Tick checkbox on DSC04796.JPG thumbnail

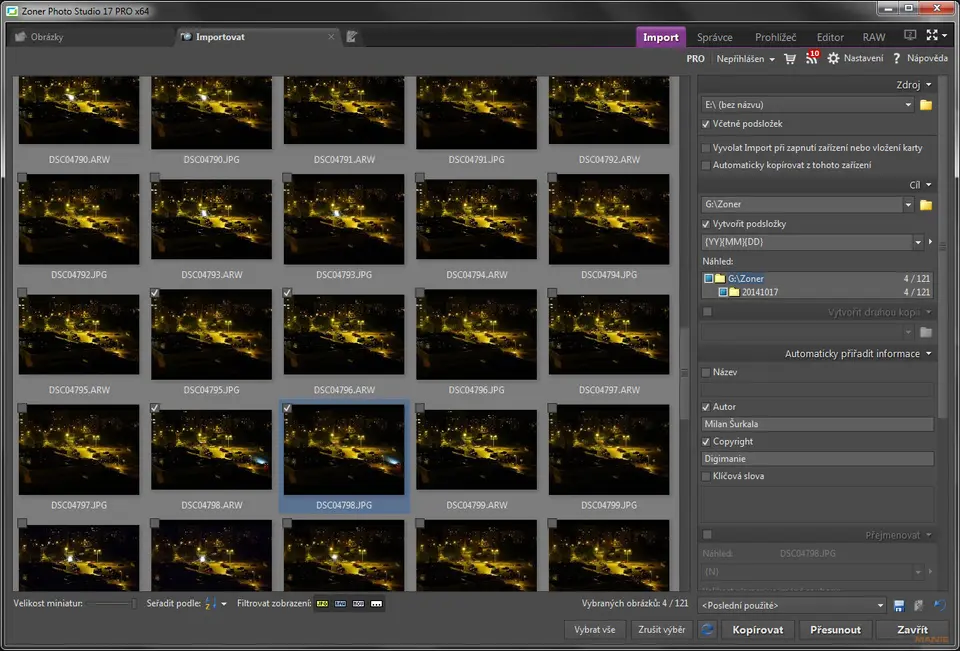tap(421, 293)
